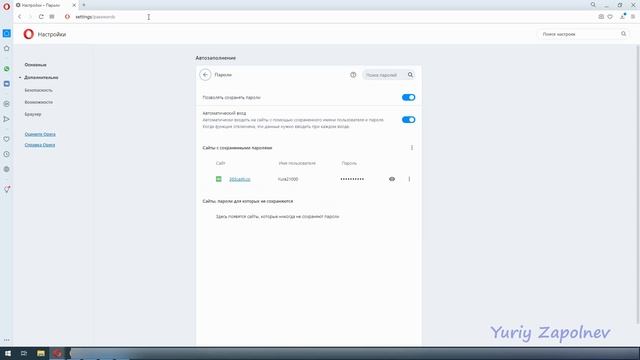Image resolution: width=640 pixels, height=360 pixels.
Task: Collapse the Дополнительно section
Action: [x=41, y=78]
